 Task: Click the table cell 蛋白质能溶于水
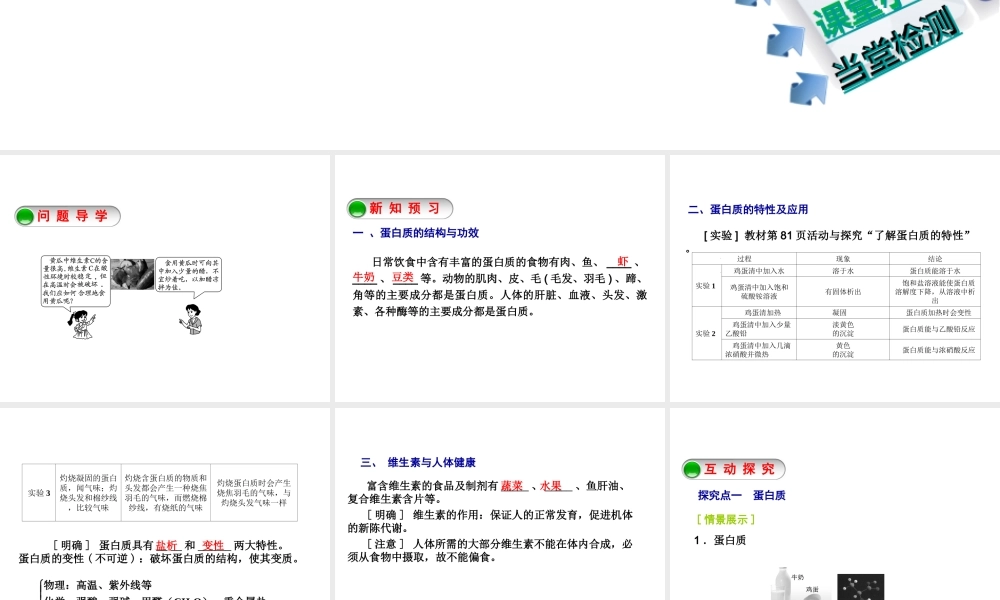click(x=935, y=271)
